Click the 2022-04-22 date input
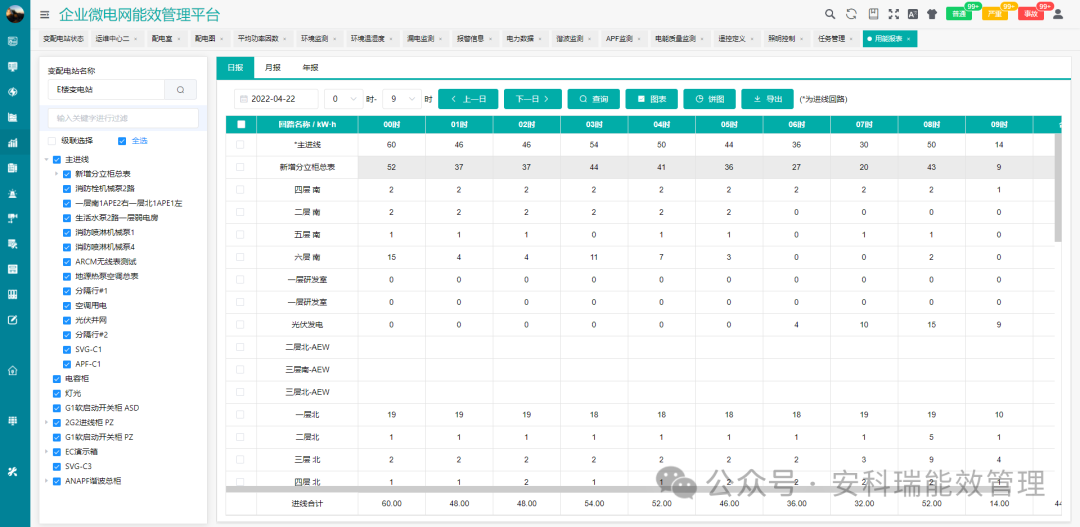Viewport: 1080px width, 527px height. (276, 99)
